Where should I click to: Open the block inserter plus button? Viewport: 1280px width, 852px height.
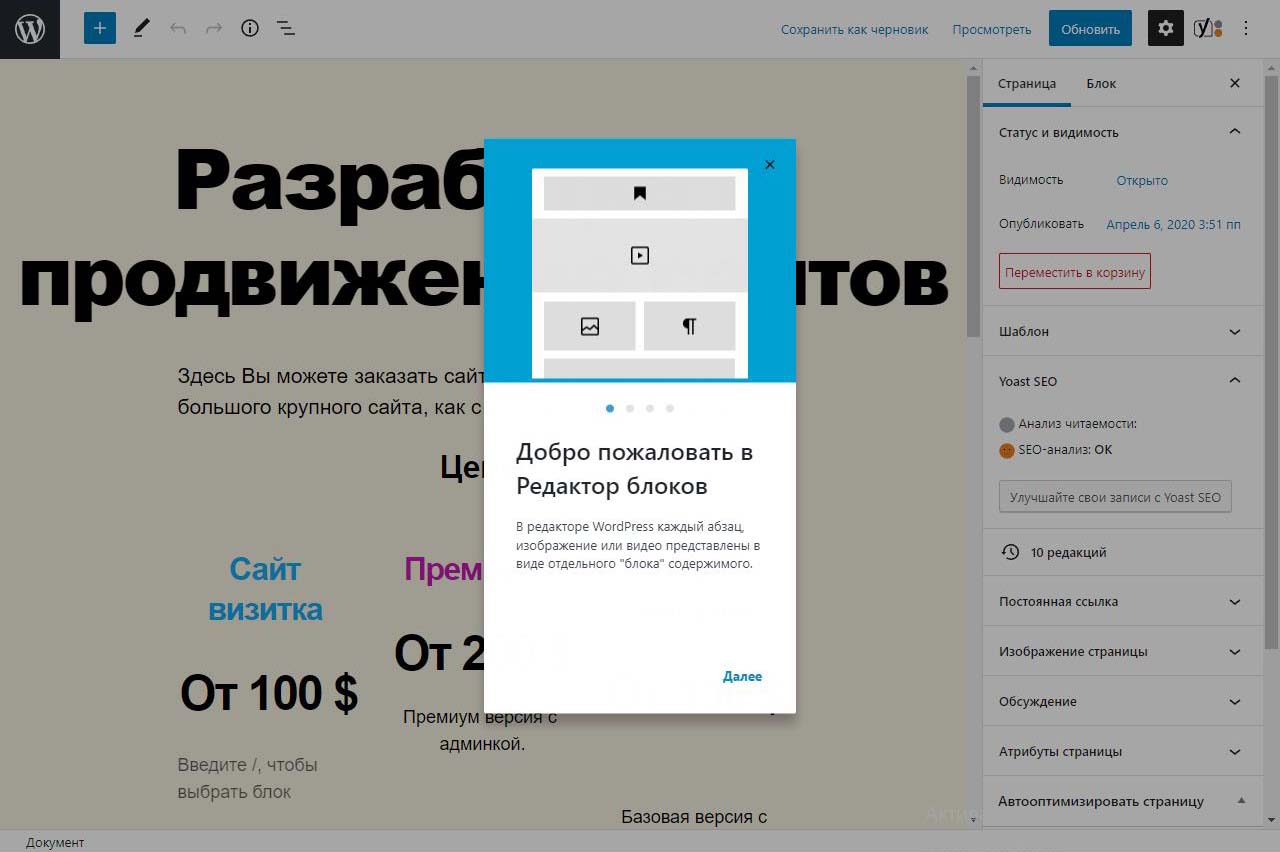(x=100, y=28)
